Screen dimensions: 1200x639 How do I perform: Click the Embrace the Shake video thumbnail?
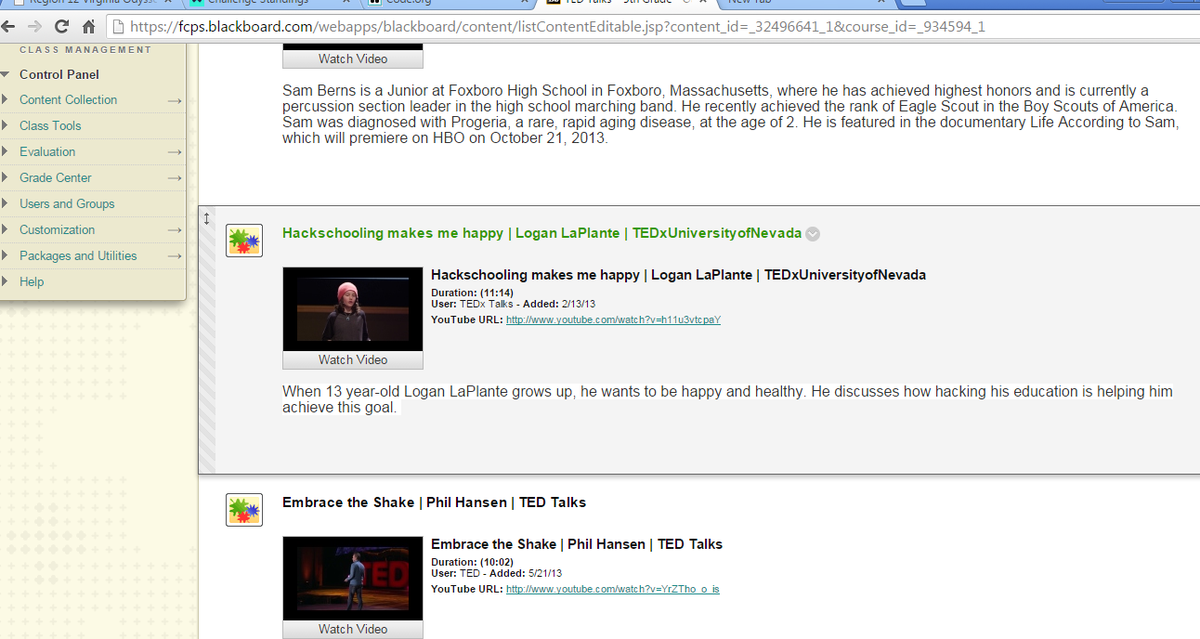353,578
